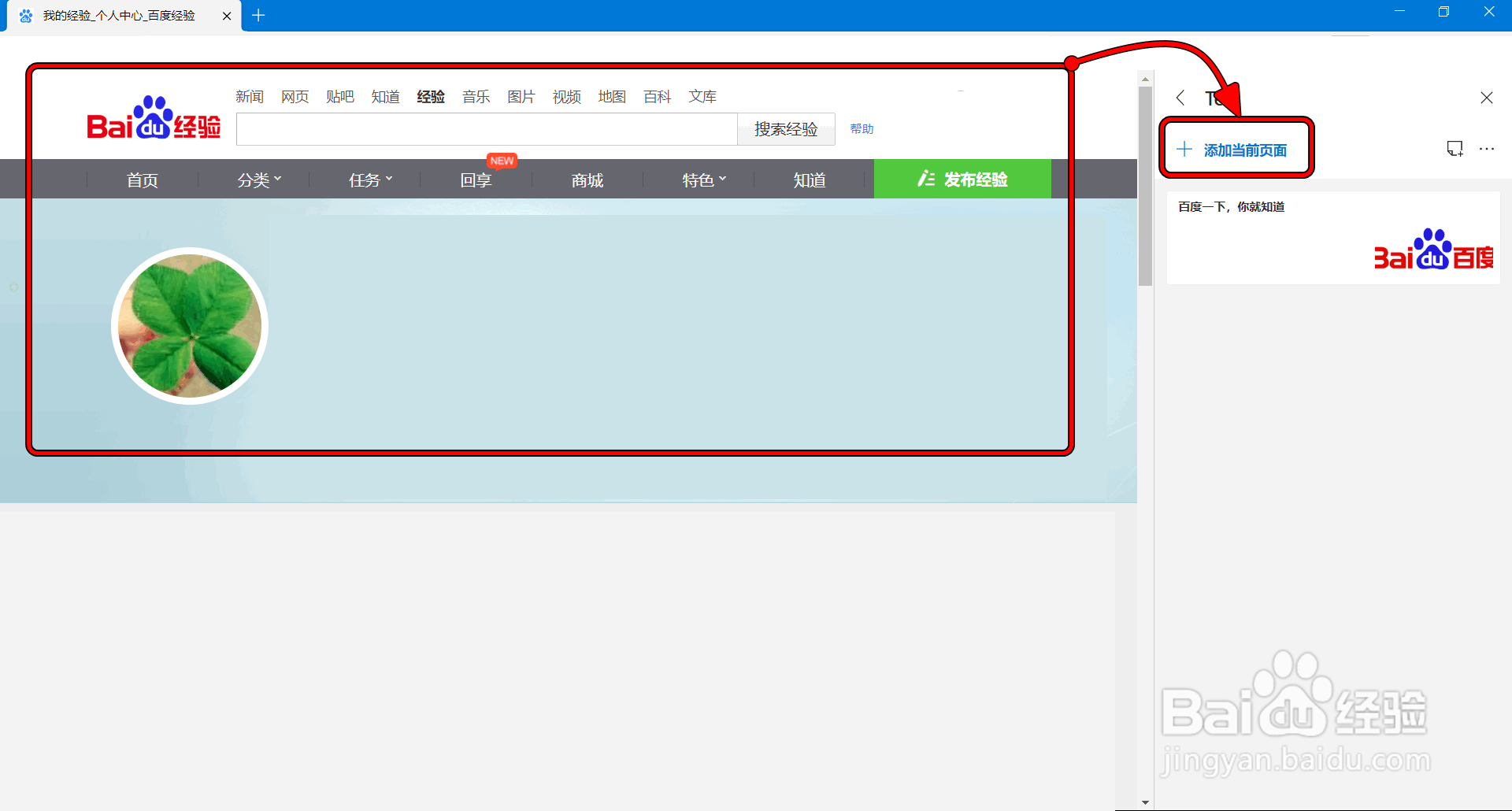1512x811 pixels.
Task: Select the bold 经验 link
Action: (431, 97)
